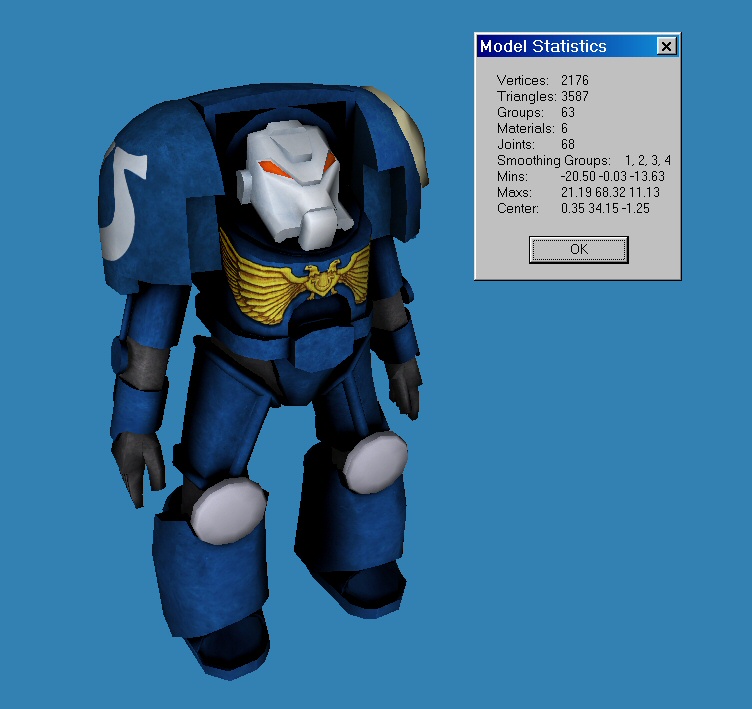The image size is (752, 709).
Task: Select the "Joints:" label
Action: tap(516, 144)
